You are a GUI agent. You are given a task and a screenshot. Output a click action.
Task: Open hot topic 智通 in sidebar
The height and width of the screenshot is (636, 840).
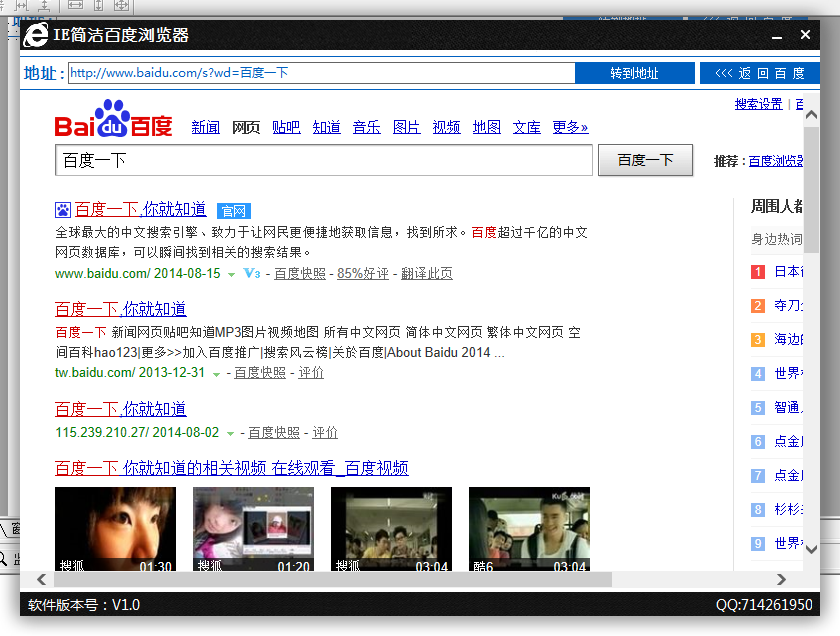[788, 408]
